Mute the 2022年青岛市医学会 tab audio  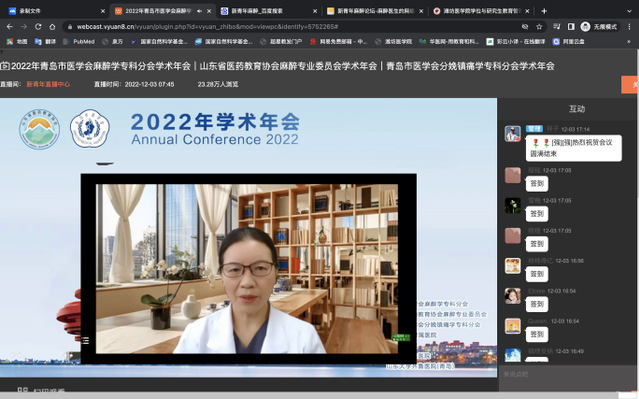[199, 11]
